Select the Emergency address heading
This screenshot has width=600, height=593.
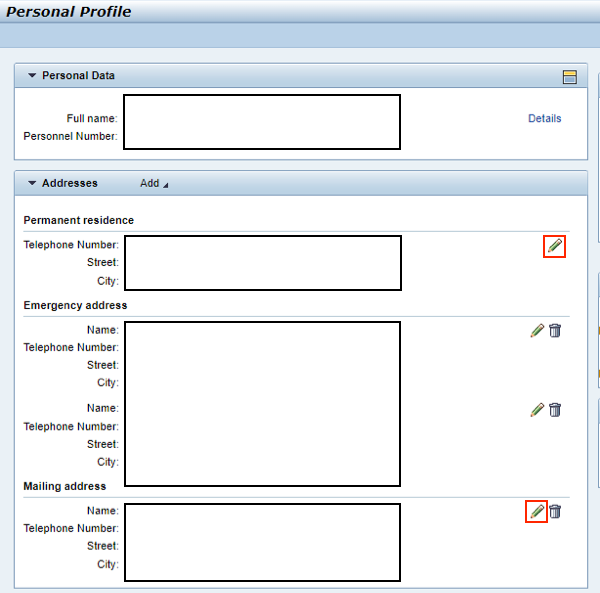coord(75,305)
